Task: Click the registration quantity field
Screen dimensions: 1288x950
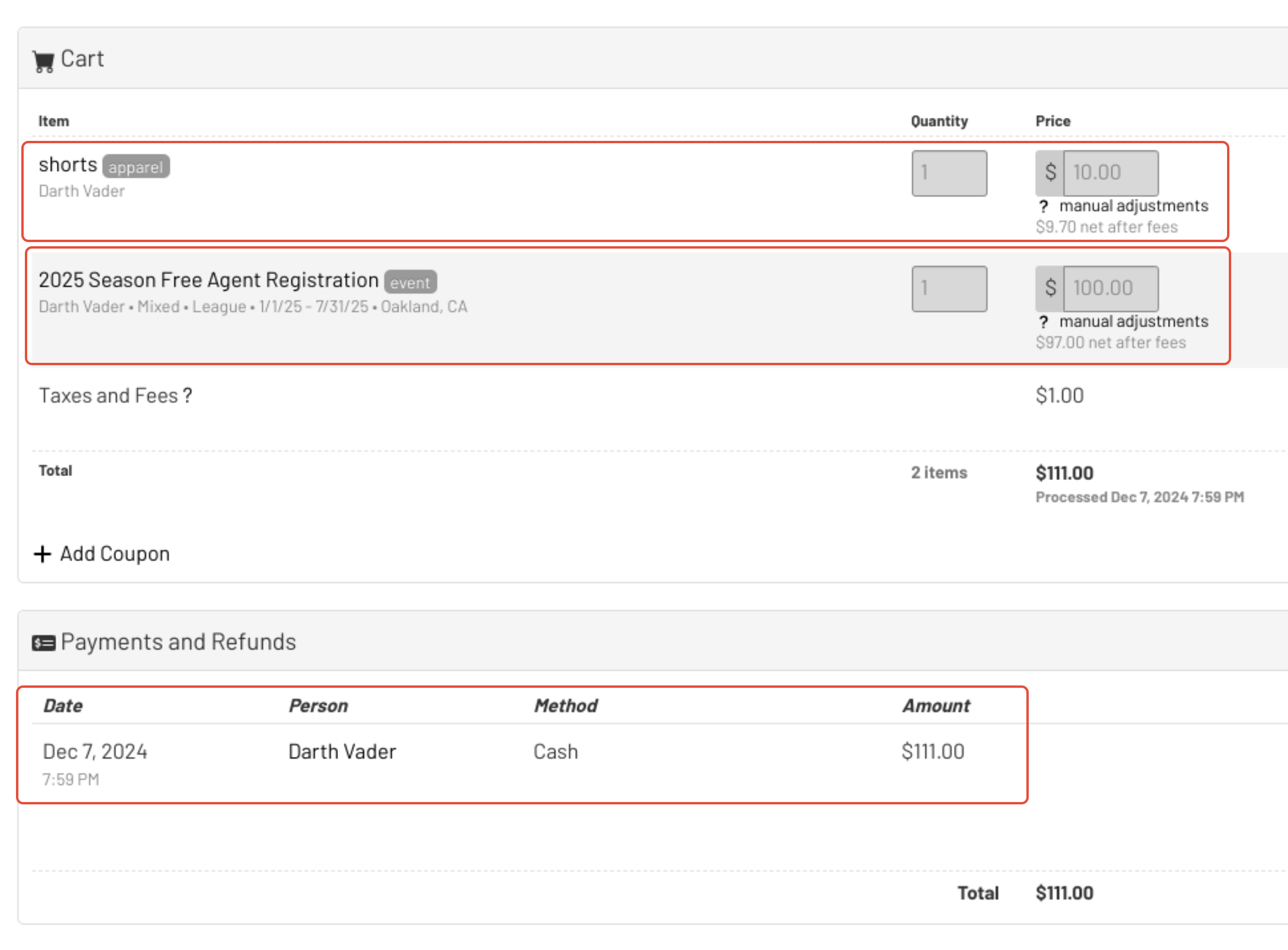Action: 949,288
